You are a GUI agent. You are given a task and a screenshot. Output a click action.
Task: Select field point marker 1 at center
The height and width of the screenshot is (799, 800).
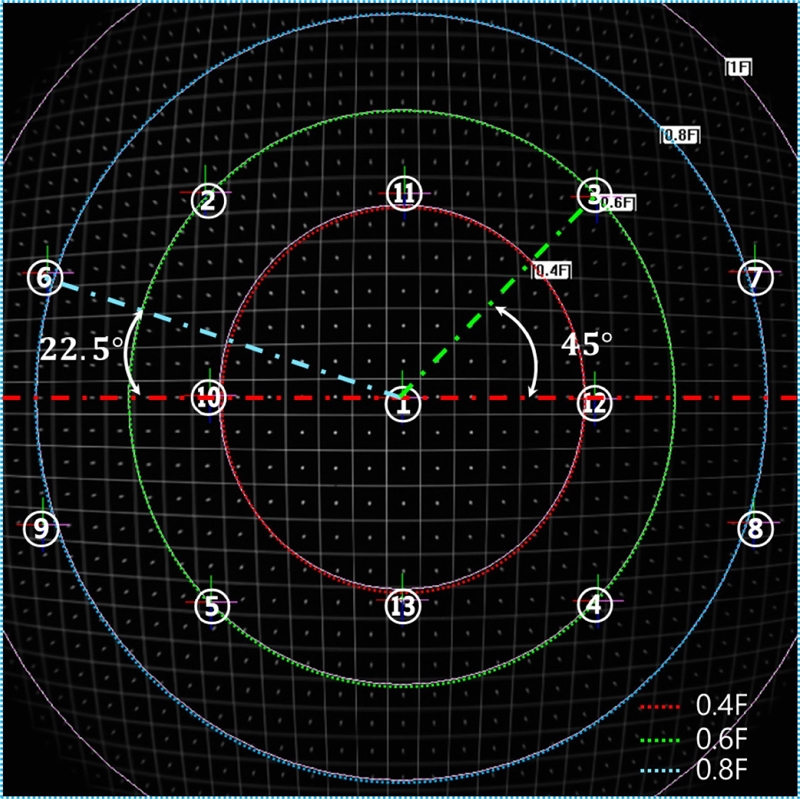(402, 404)
